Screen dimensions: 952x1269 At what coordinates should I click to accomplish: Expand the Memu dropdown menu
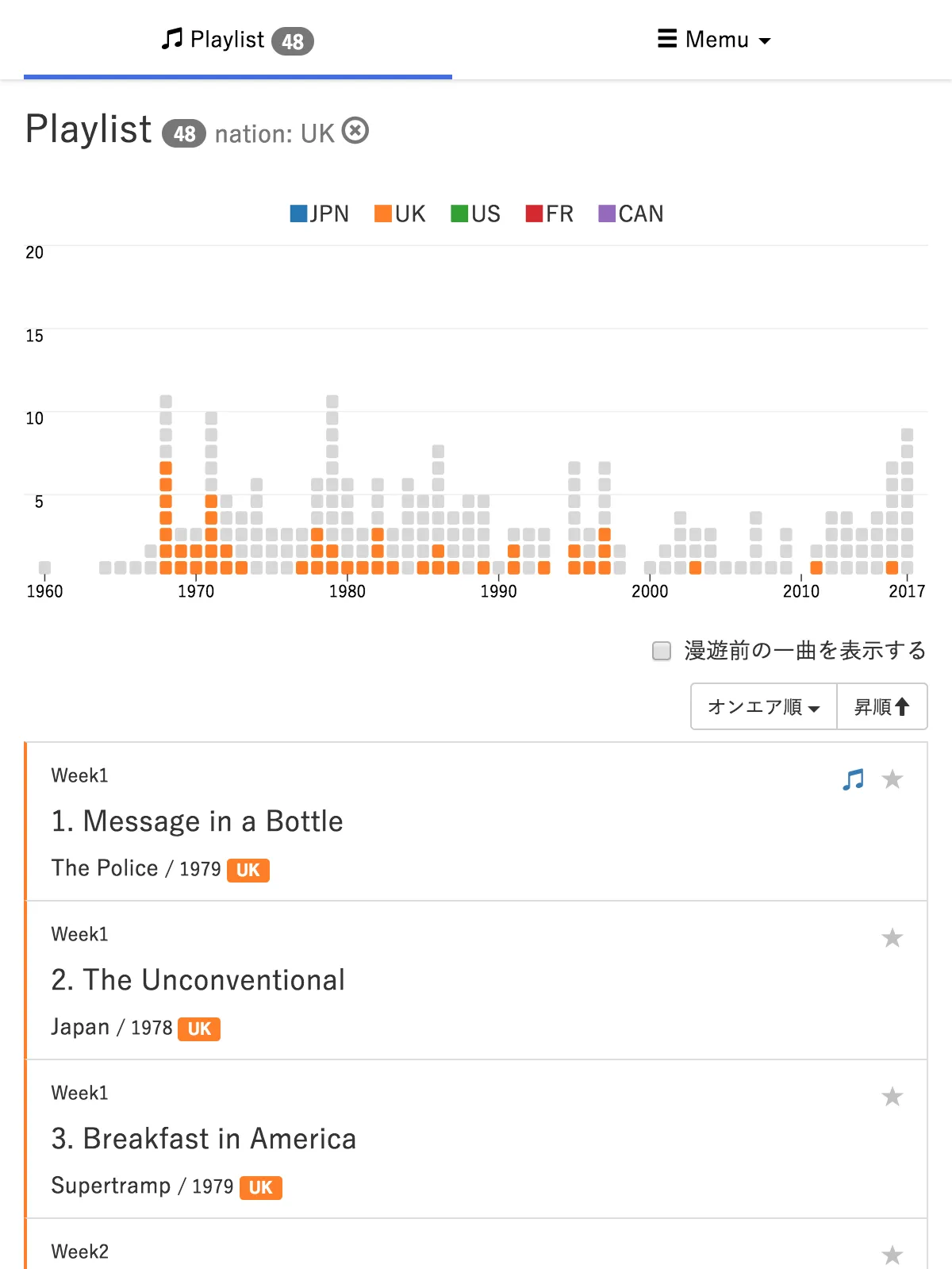coord(715,40)
